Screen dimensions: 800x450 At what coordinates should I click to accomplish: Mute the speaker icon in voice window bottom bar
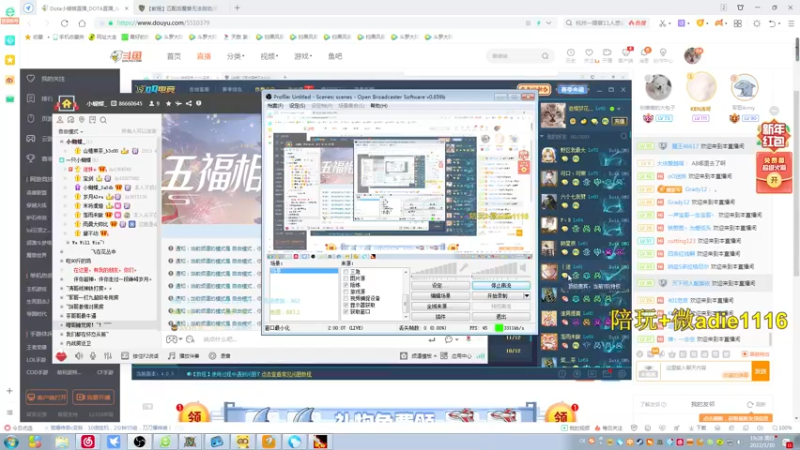pos(79,356)
